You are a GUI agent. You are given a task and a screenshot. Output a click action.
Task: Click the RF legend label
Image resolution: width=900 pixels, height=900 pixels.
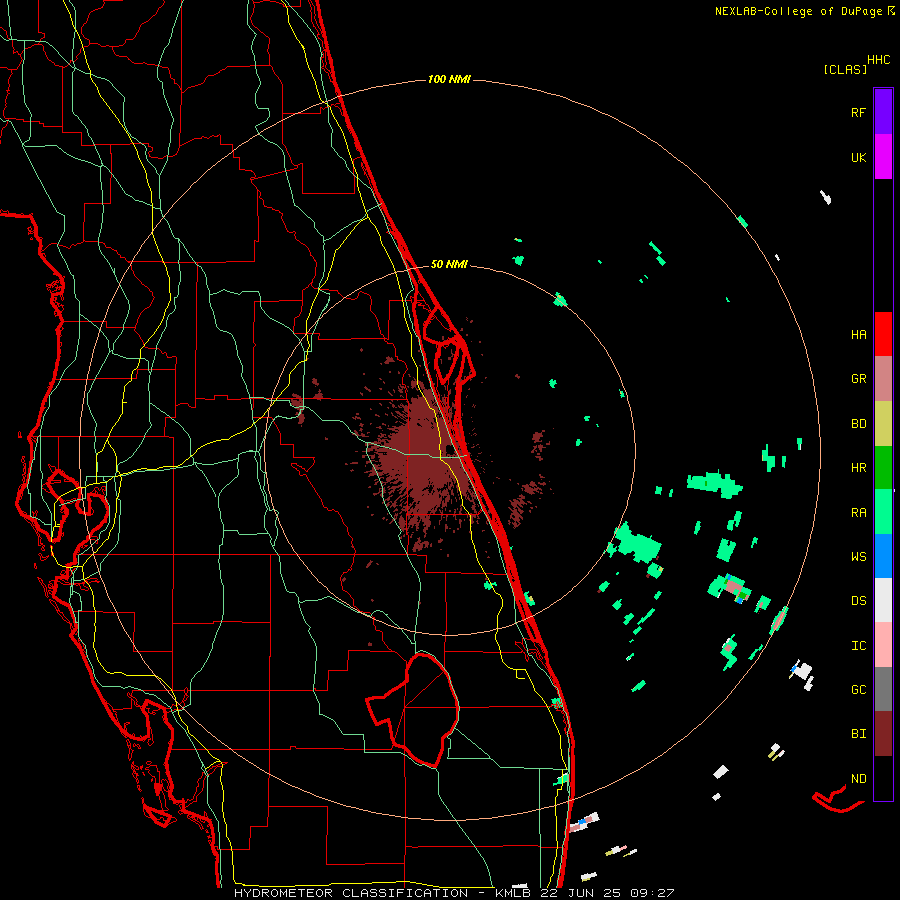(858, 112)
